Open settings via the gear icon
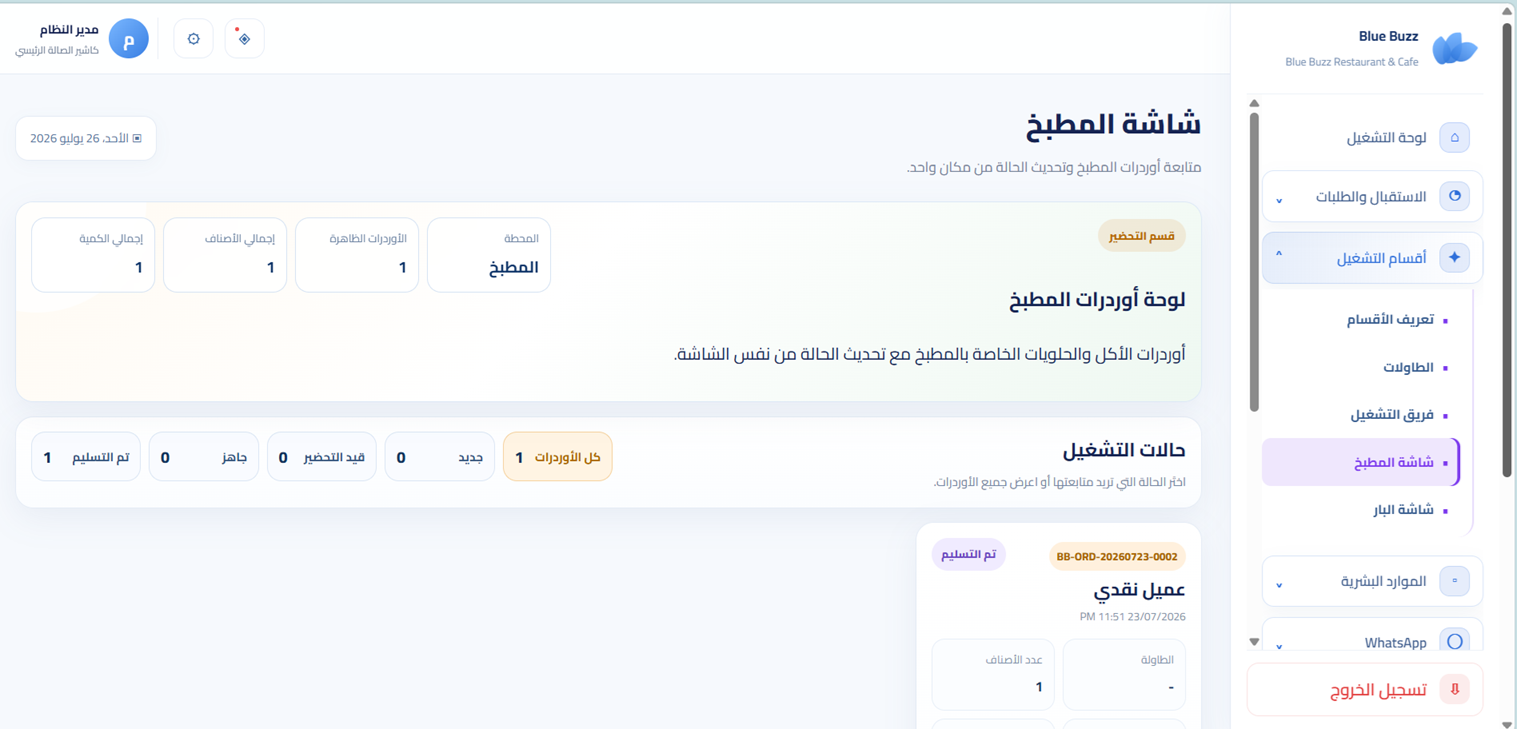 pyautogui.click(x=193, y=39)
